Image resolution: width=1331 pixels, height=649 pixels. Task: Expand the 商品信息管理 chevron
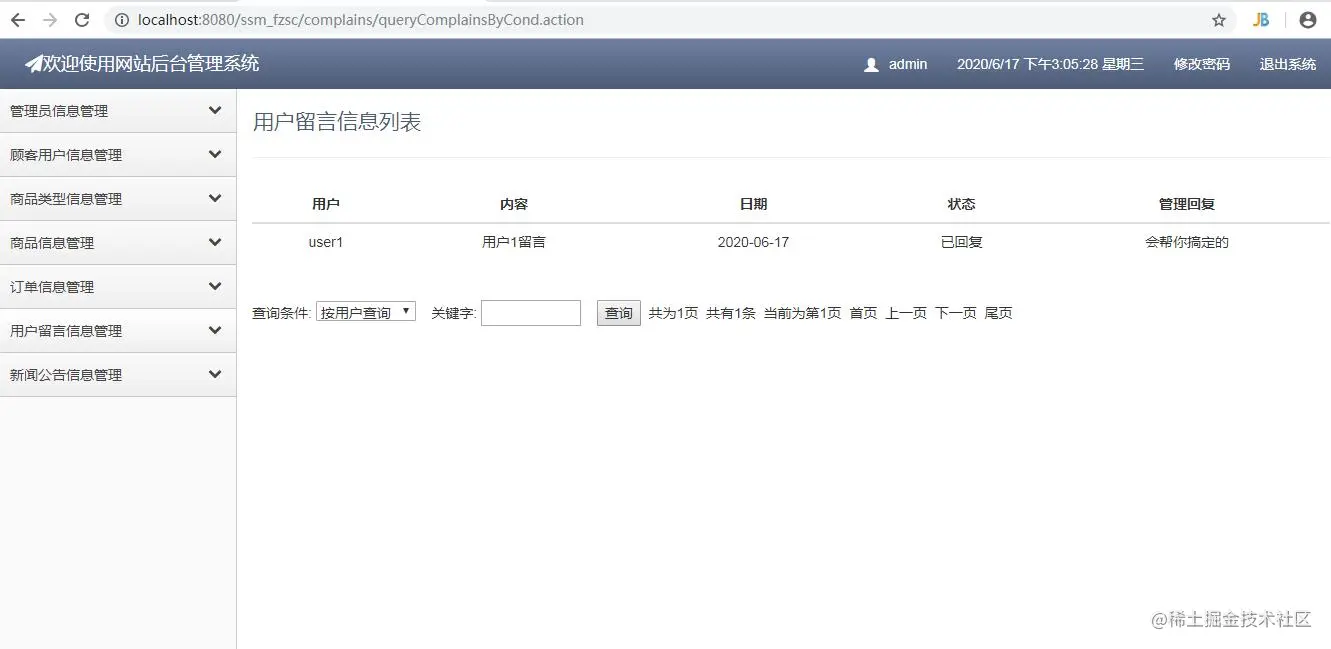(215, 242)
